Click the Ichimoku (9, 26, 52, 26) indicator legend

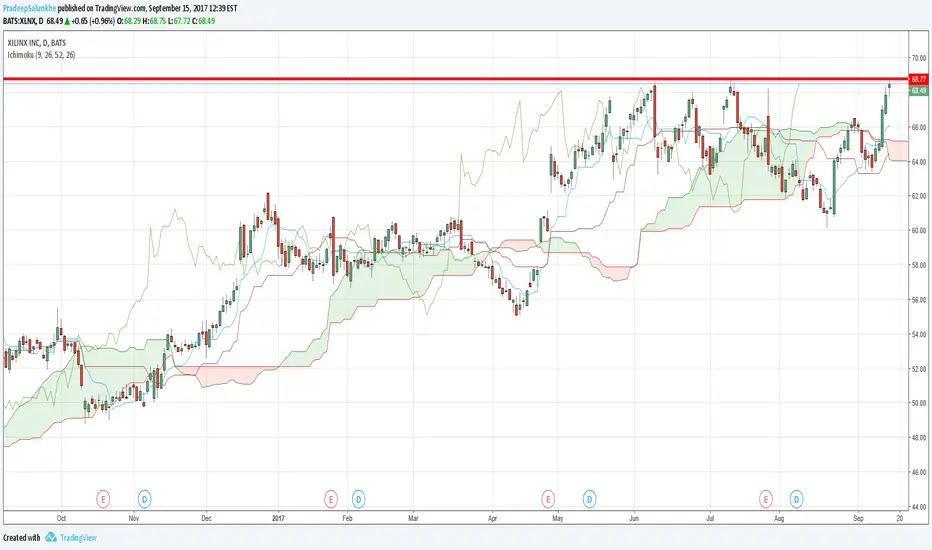coord(41,55)
